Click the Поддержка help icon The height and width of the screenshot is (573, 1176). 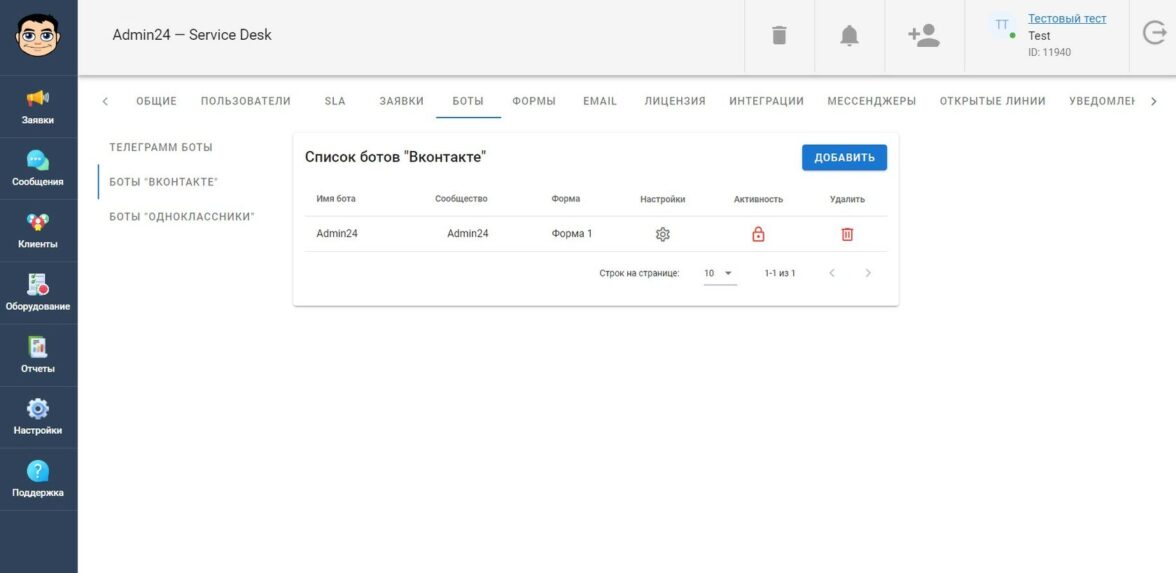[x=38, y=478]
